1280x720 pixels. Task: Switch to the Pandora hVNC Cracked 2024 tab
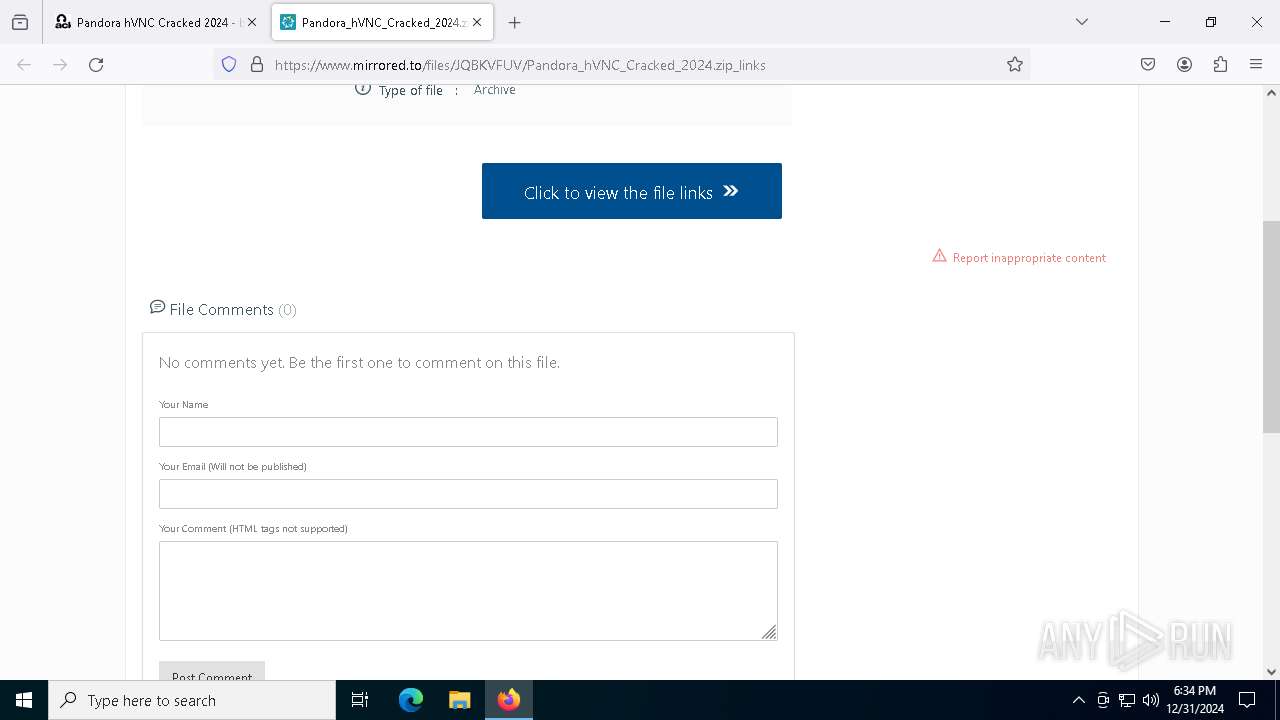(x=157, y=22)
